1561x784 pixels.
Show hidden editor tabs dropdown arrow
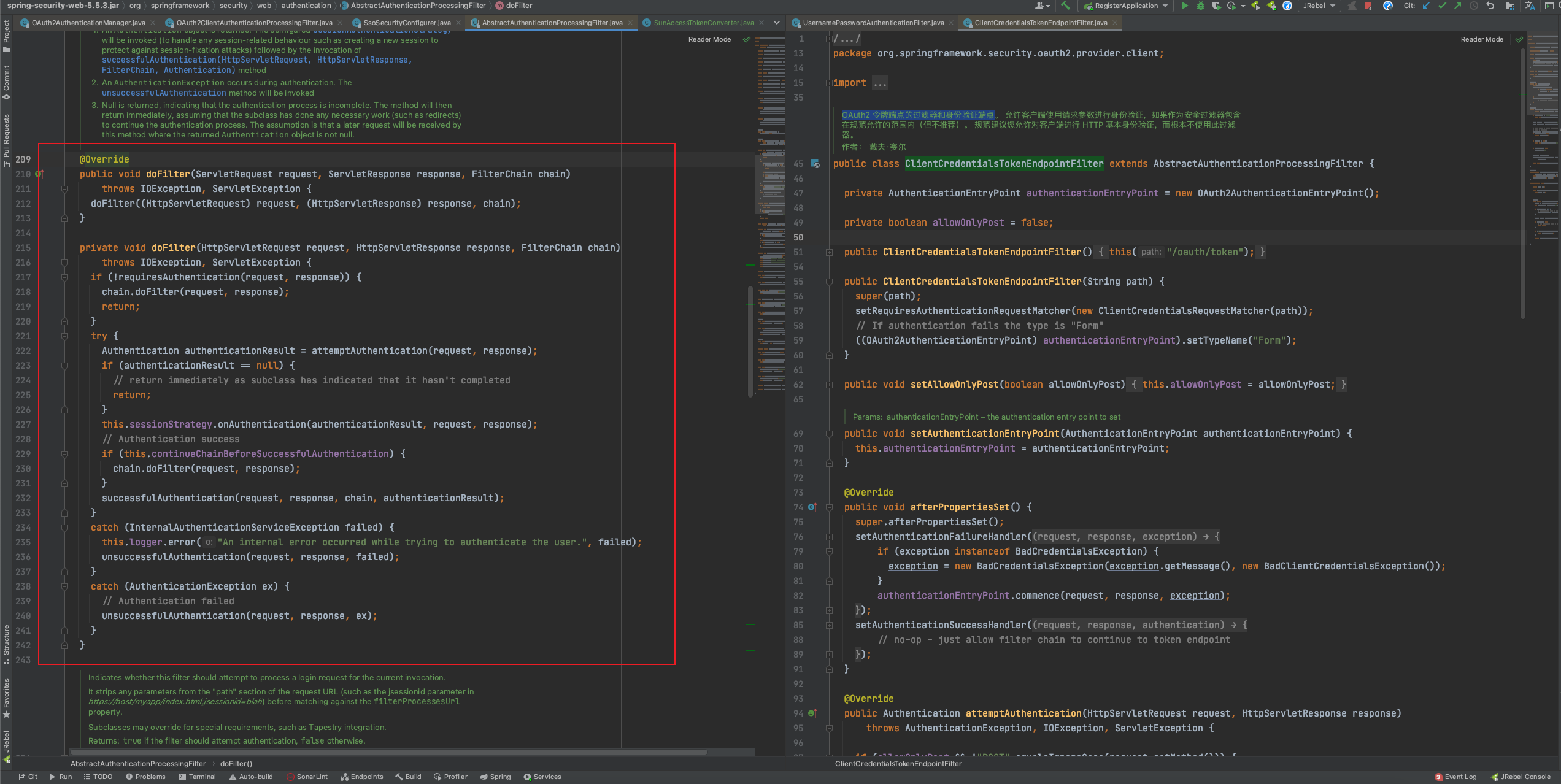click(777, 23)
